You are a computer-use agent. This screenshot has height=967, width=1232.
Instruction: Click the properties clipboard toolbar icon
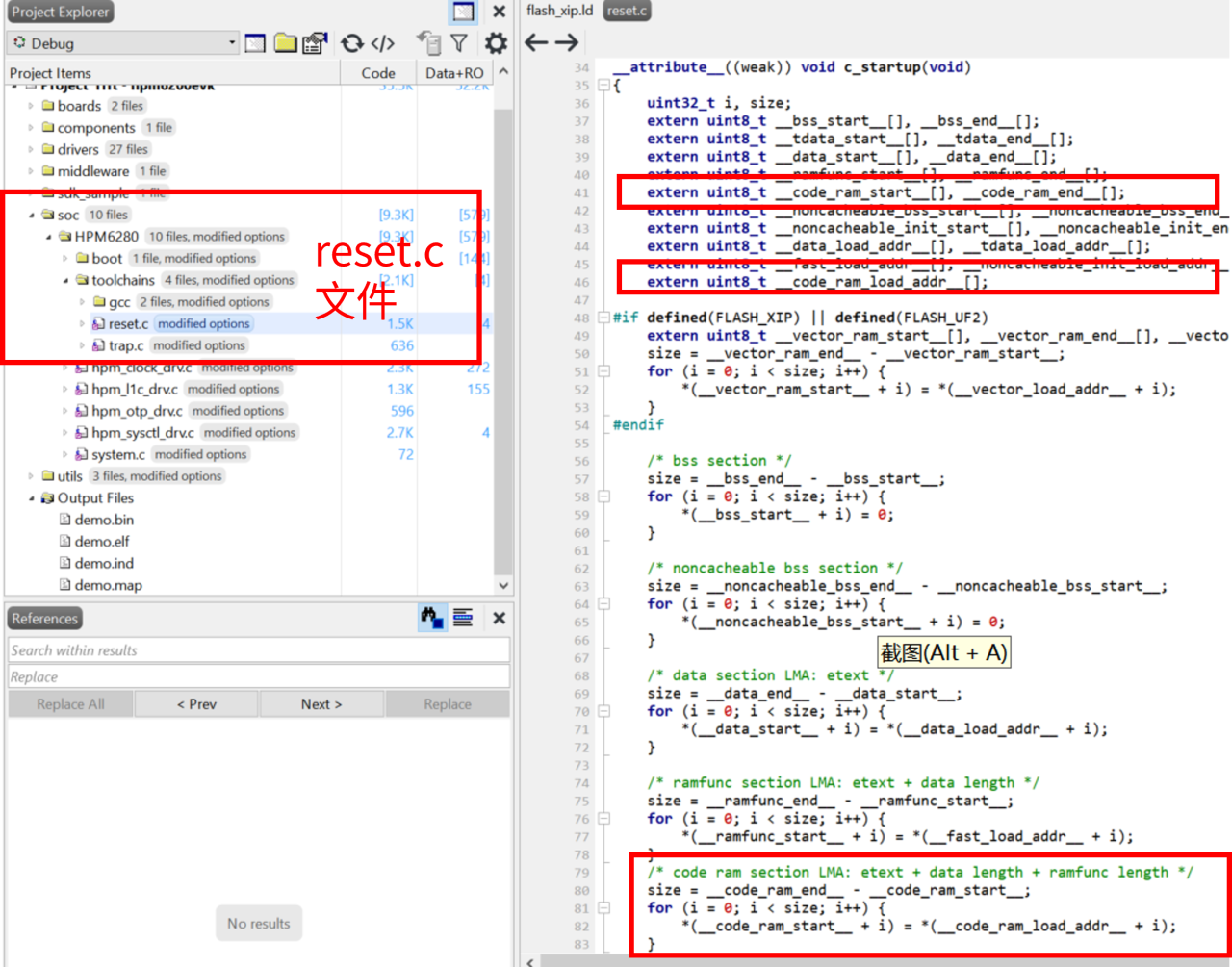click(x=315, y=43)
